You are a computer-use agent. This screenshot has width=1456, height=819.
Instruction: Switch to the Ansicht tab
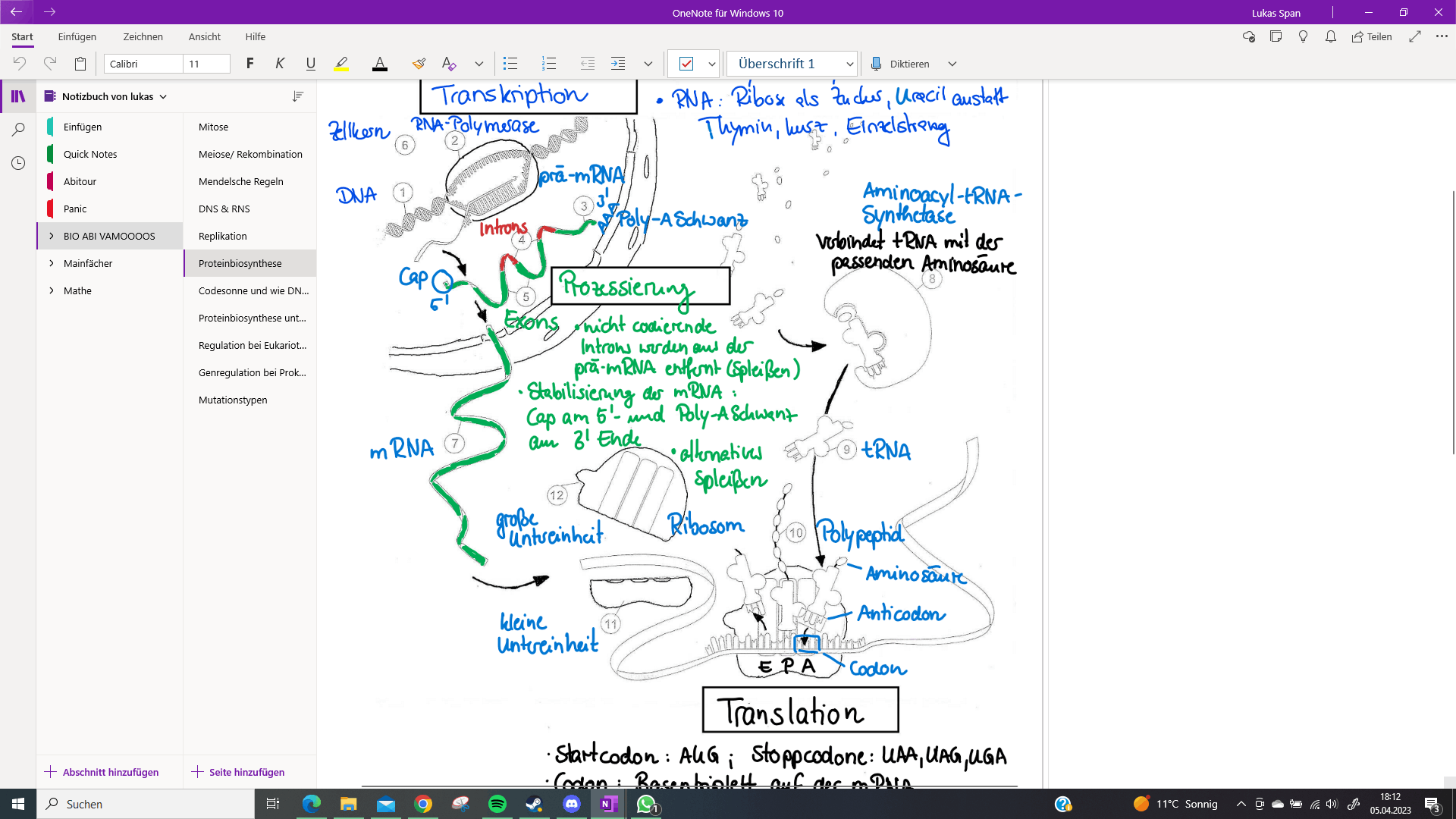point(205,36)
